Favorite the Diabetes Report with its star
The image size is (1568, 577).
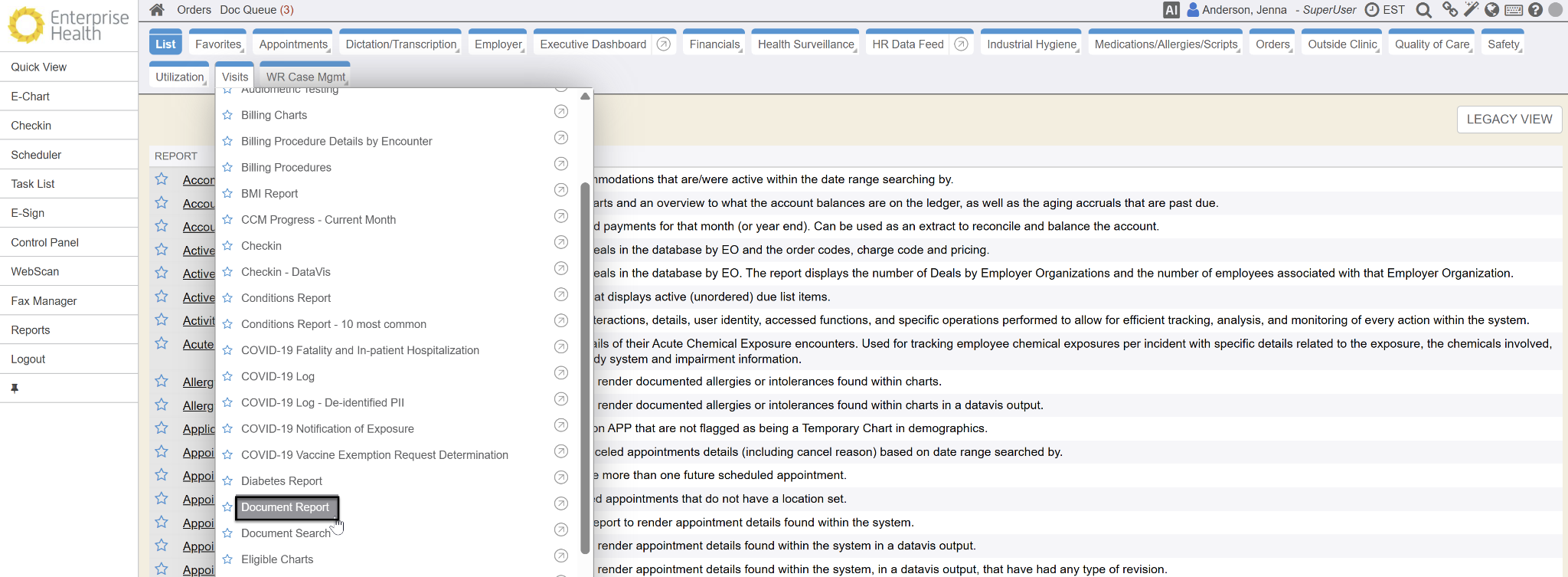[x=227, y=481]
